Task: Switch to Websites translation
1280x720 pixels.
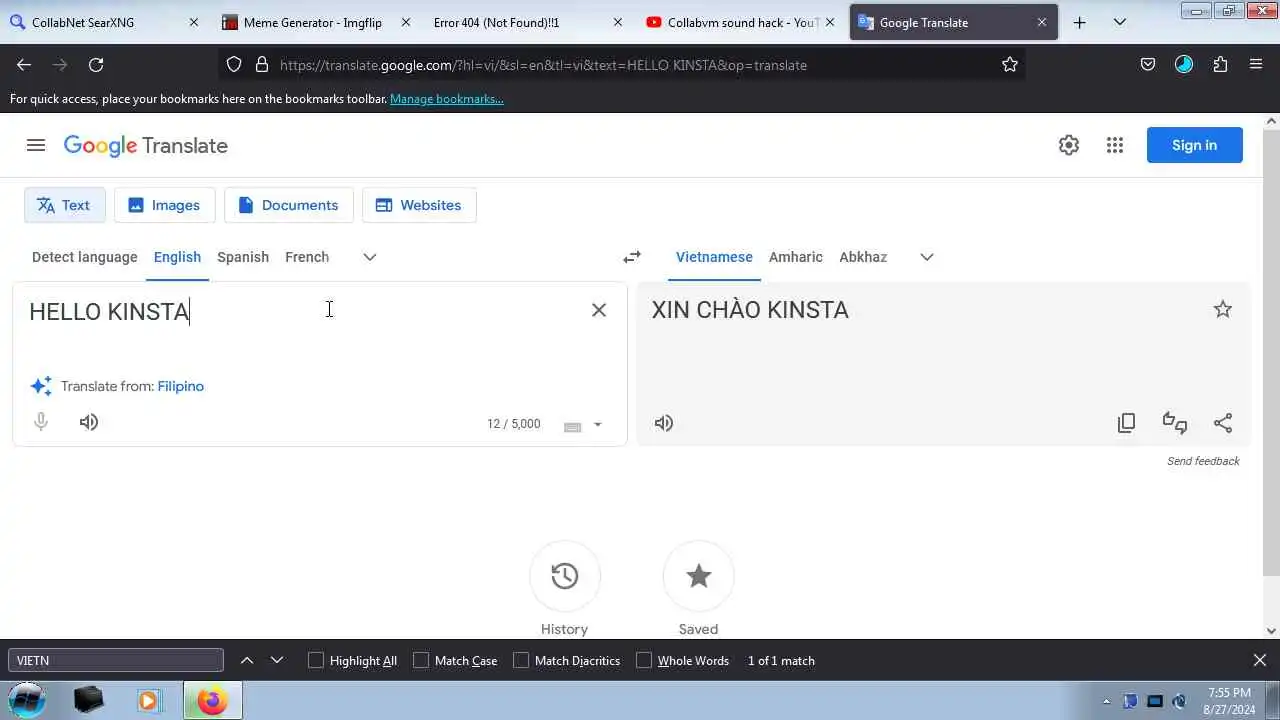Action: click(418, 205)
